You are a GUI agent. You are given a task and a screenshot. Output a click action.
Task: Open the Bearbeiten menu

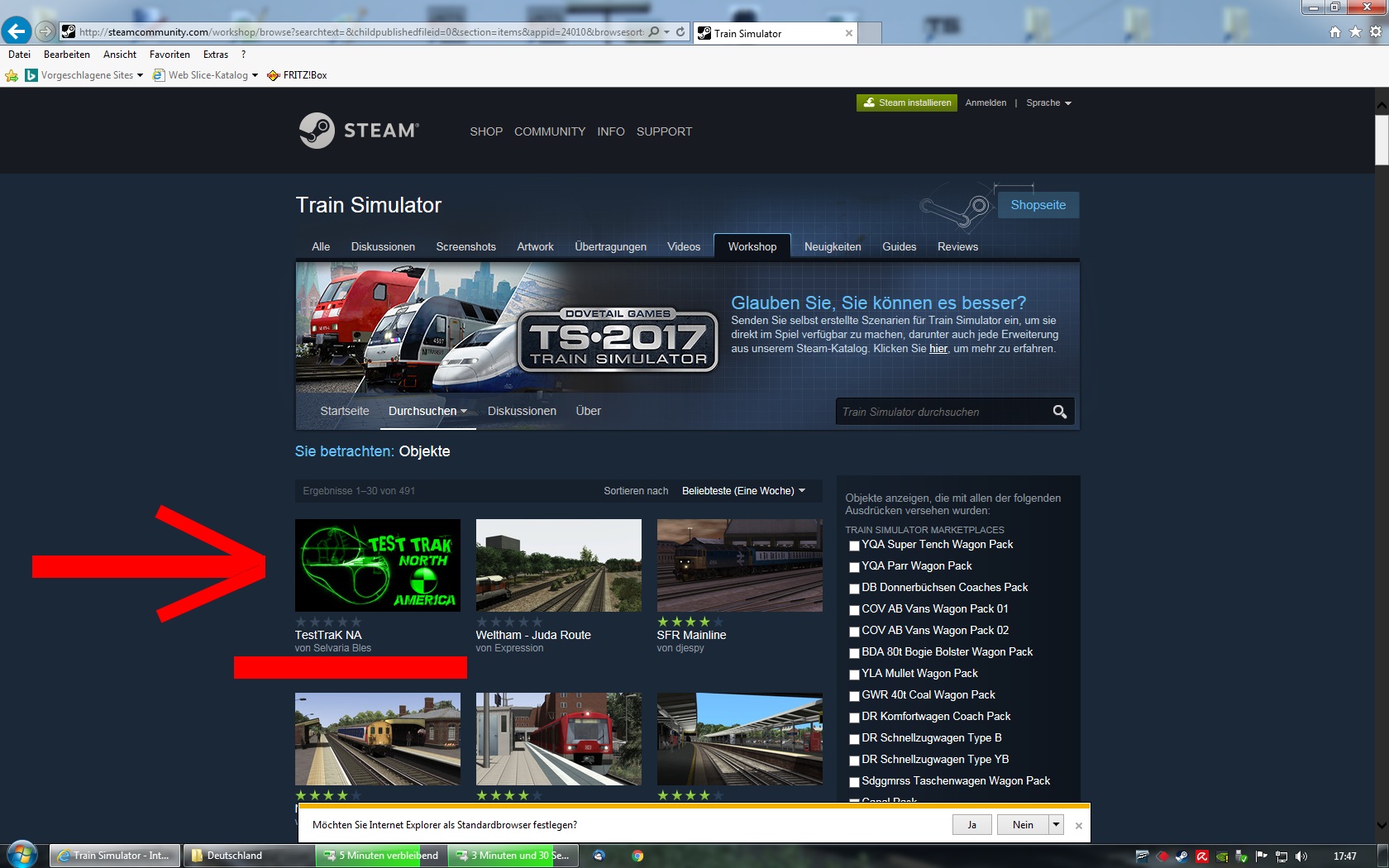[x=67, y=55]
